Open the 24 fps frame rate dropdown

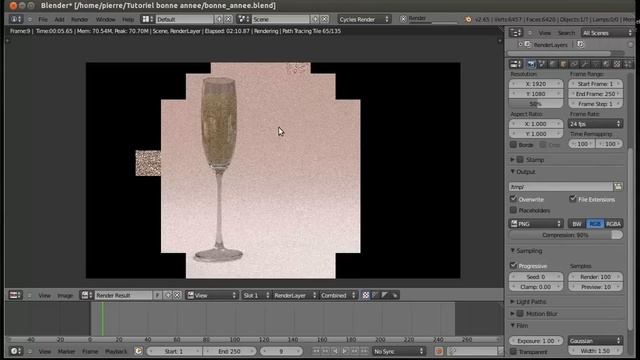596,124
